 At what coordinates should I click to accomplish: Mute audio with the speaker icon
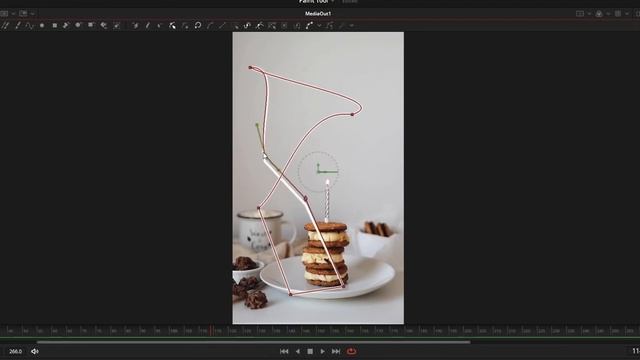pos(35,351)
